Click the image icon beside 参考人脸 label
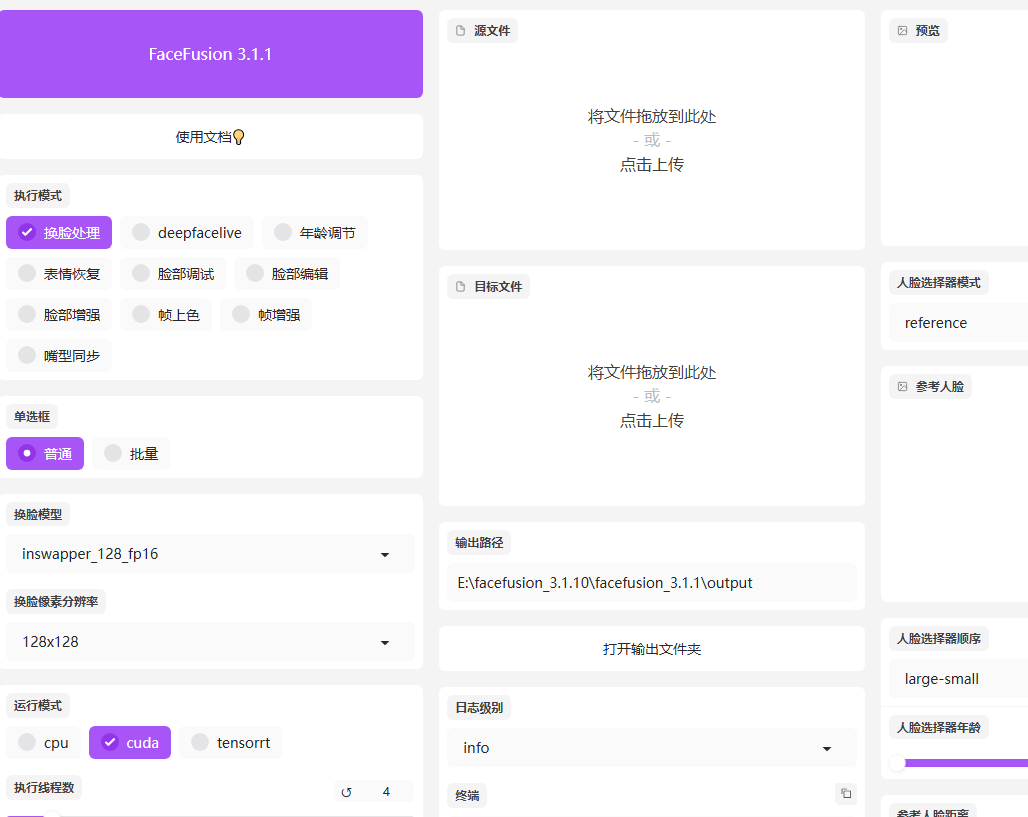Image resolution: width=1028 pixels, height=817 pixels. pos(902,387)
